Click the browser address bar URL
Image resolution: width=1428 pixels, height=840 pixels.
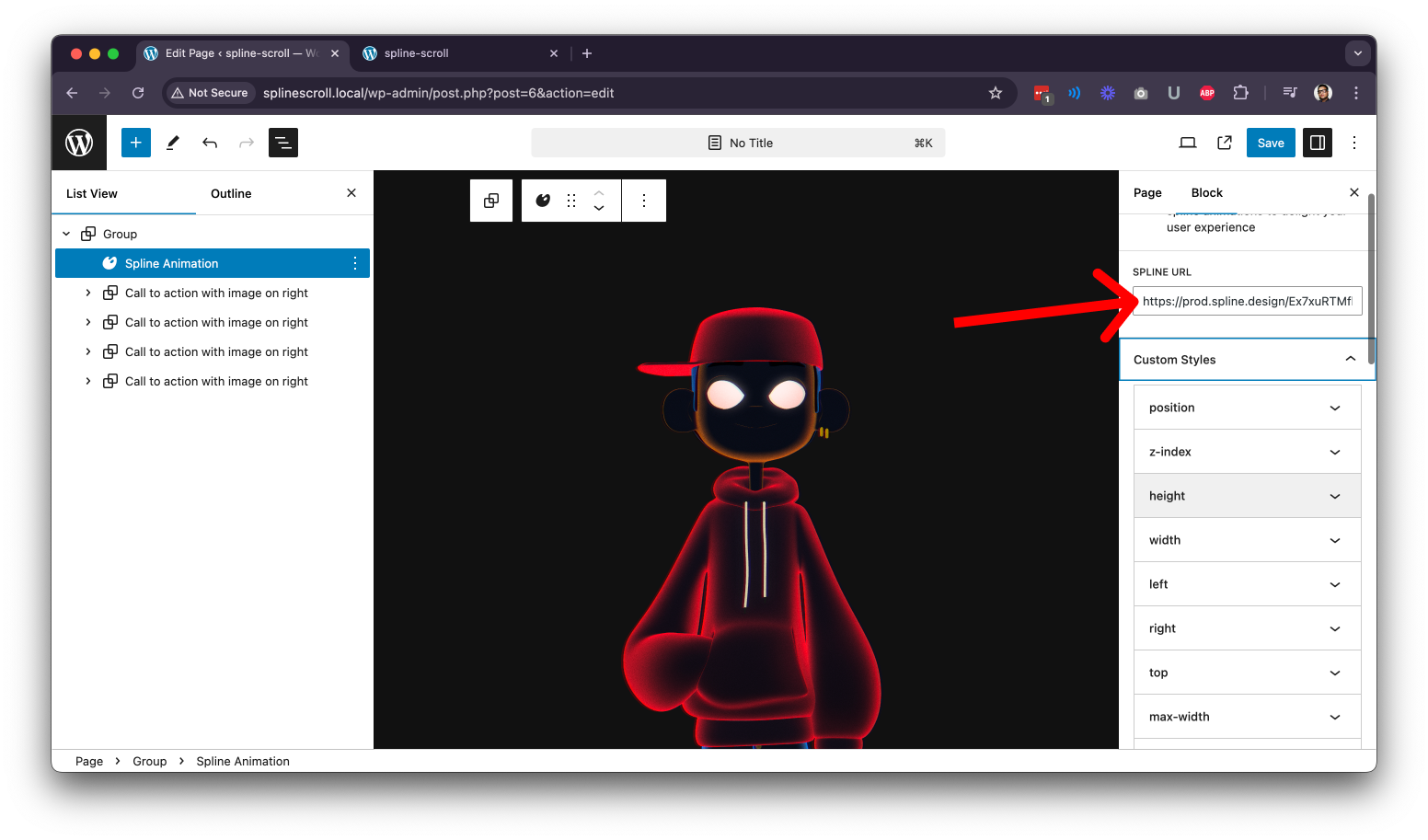tap(439, 93)
